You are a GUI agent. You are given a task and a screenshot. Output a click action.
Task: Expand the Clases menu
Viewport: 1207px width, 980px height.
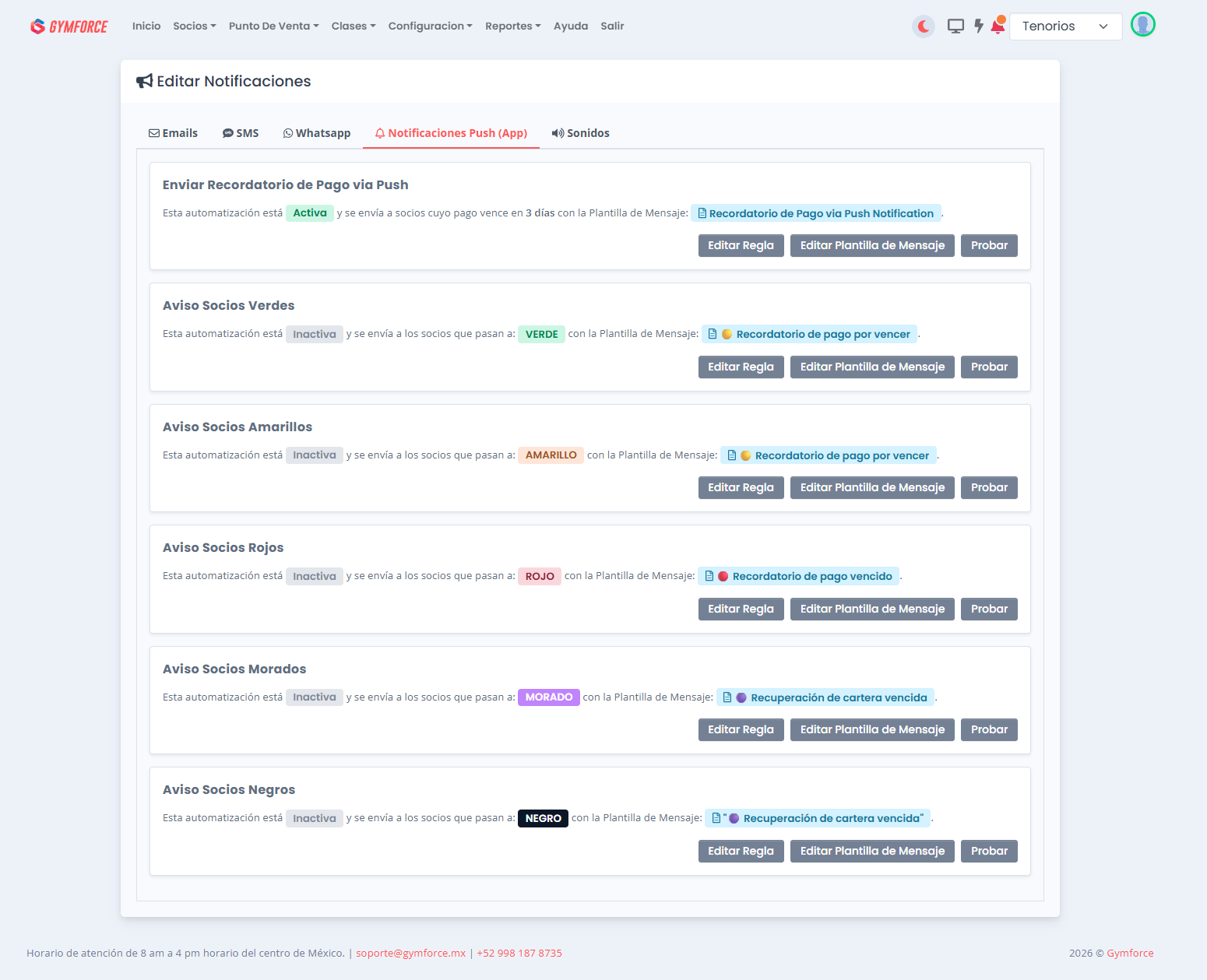tap(354, 26)
